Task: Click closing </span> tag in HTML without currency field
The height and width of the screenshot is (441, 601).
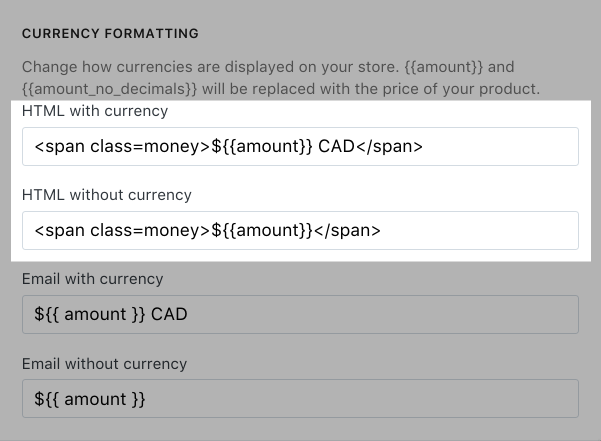Action: tap(347, 230)
